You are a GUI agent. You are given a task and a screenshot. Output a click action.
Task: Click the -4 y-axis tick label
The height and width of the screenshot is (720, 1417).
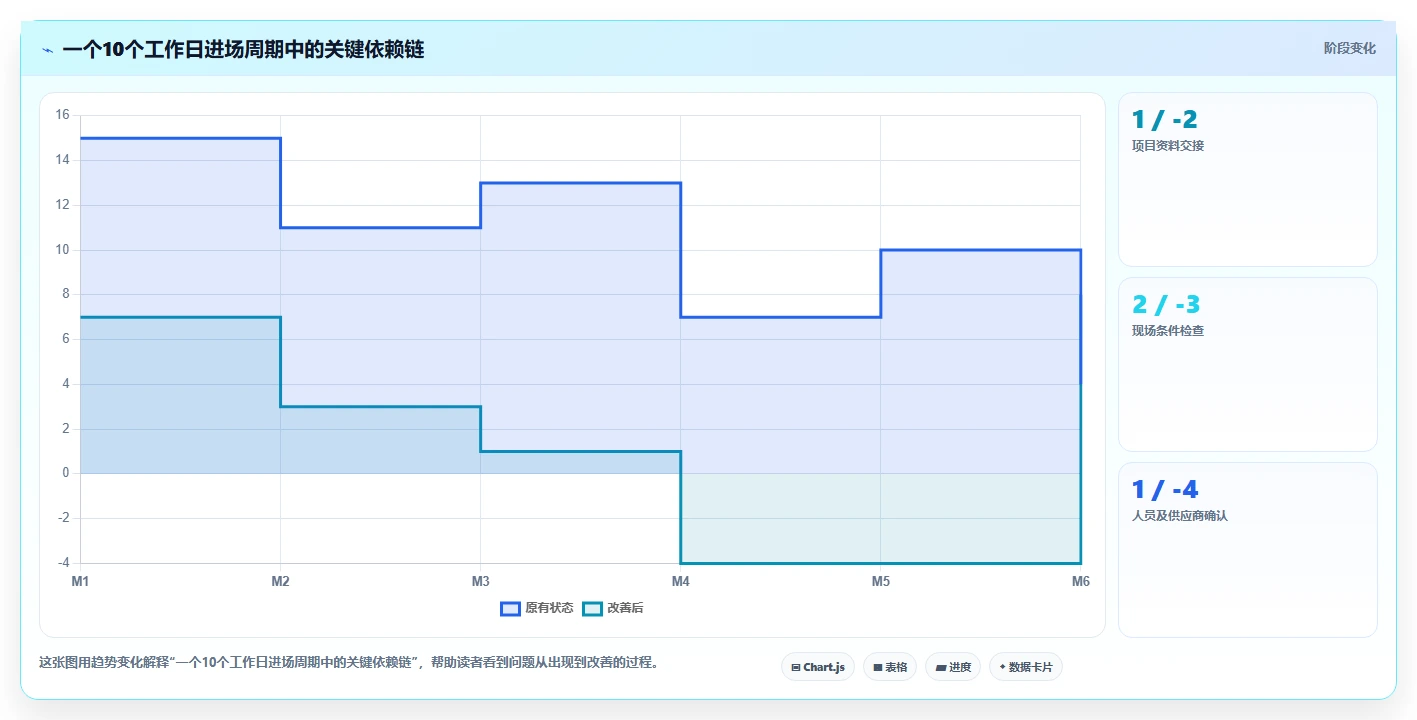click(x=63, y=563)
